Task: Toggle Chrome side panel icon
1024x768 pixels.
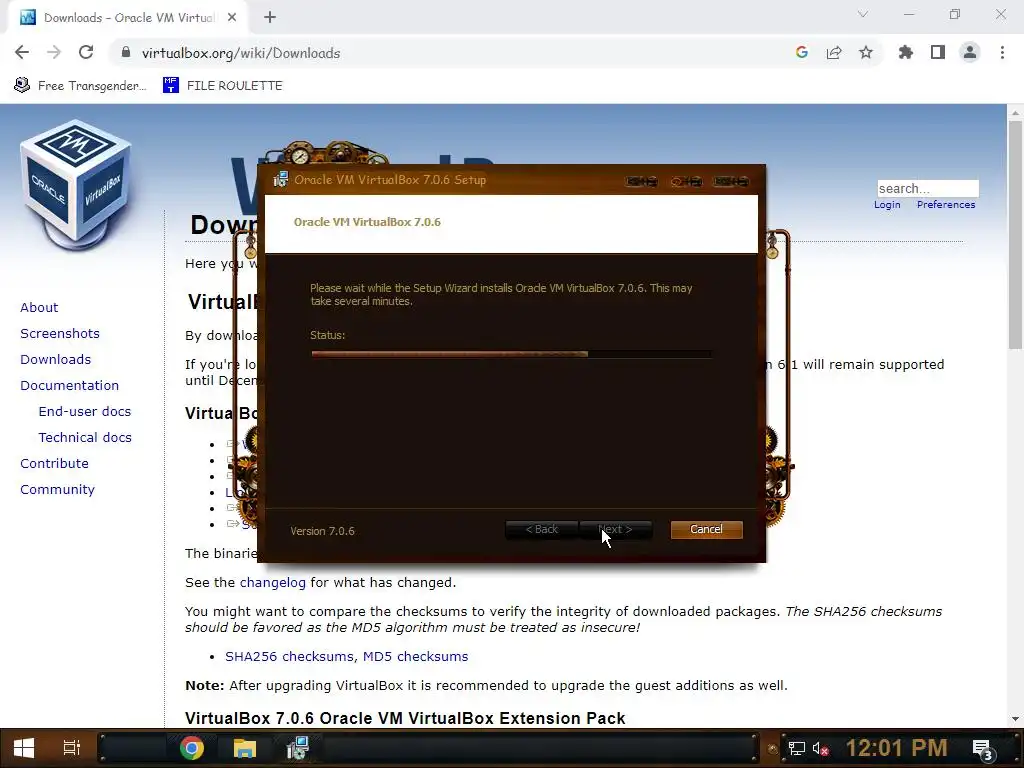Action: point(938,53)
